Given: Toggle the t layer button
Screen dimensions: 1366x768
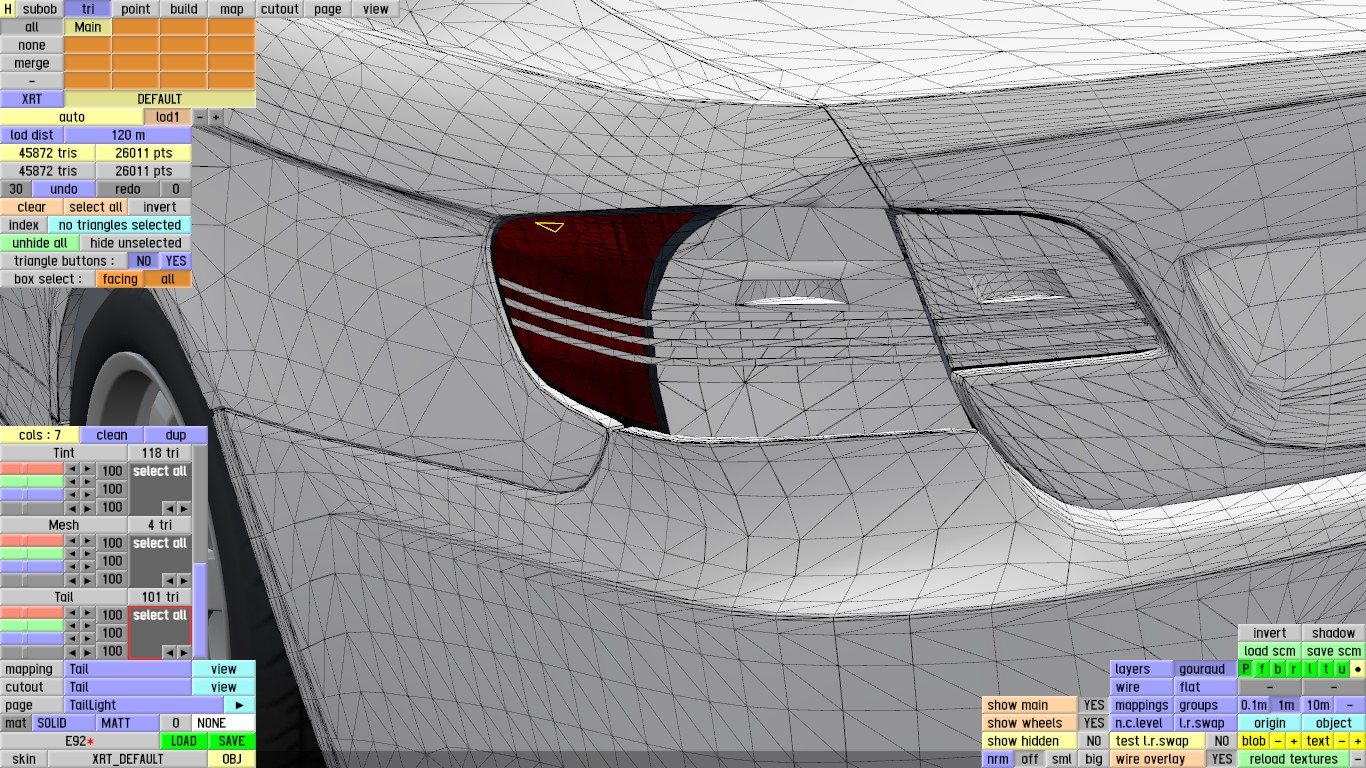Looking at the screenshot, I should 1326,669.
